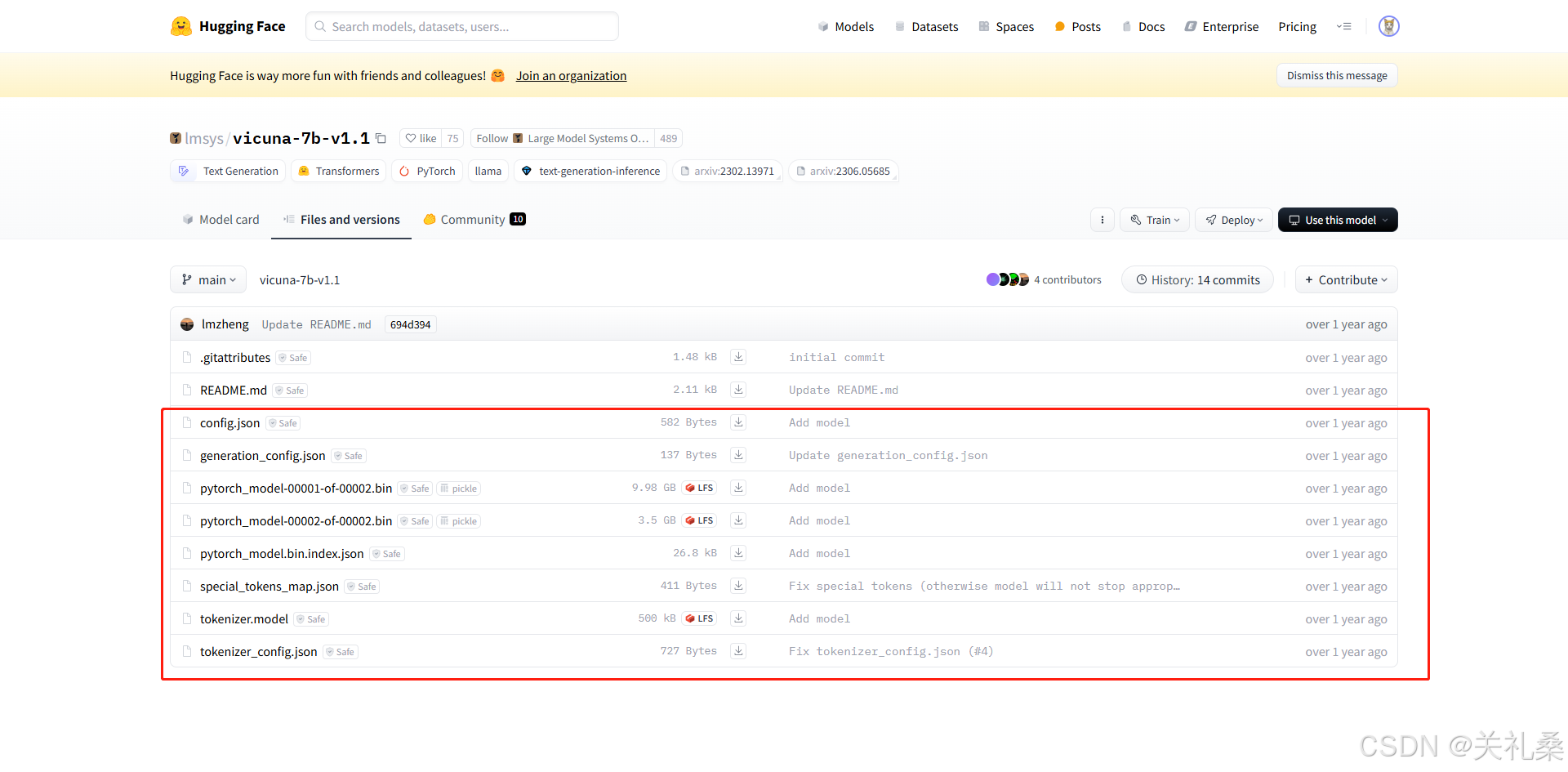Select the Files and versions tab
Viewport: 1568px width, 772px height.
point(341,219)
